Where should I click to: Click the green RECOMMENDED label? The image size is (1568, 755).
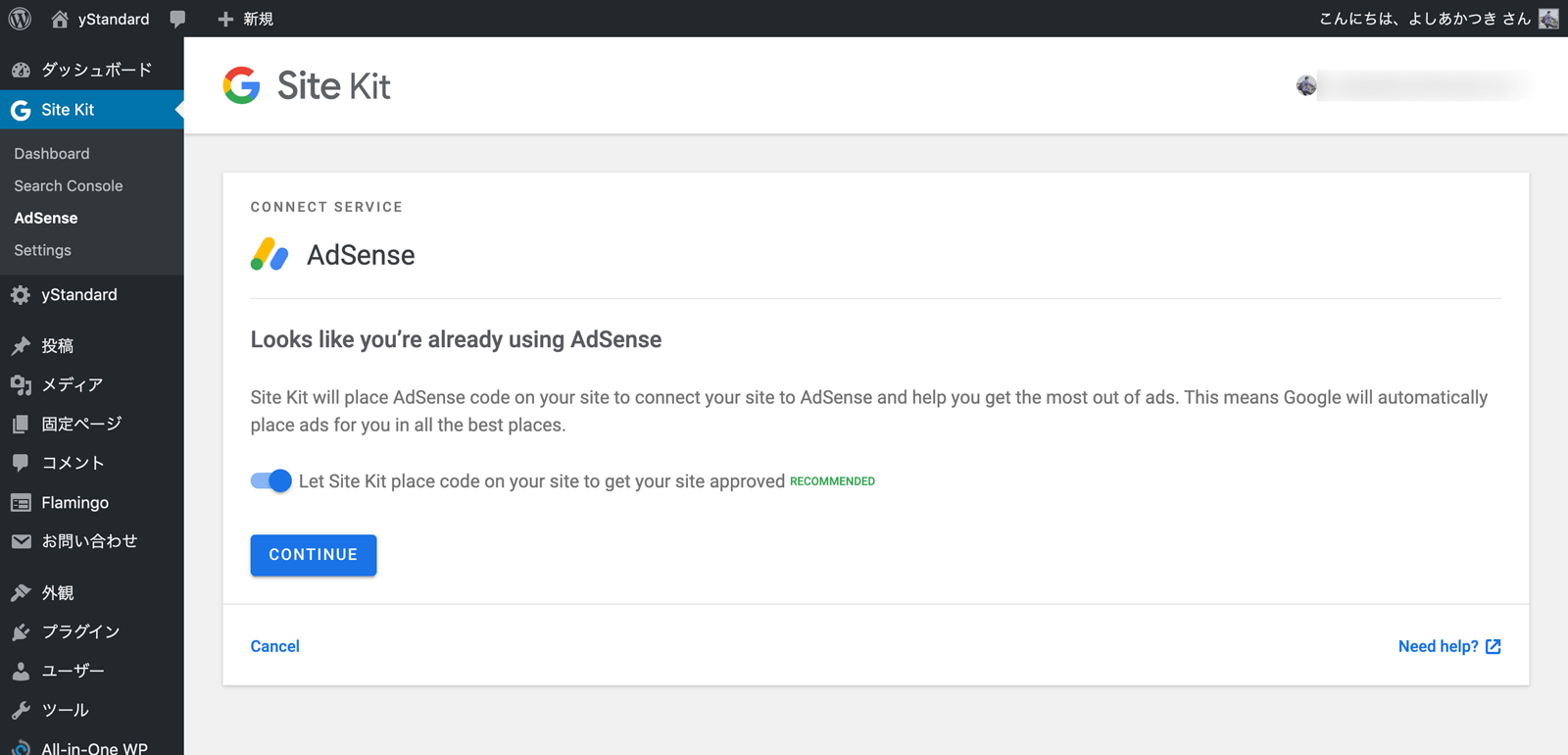pos(832,481)
